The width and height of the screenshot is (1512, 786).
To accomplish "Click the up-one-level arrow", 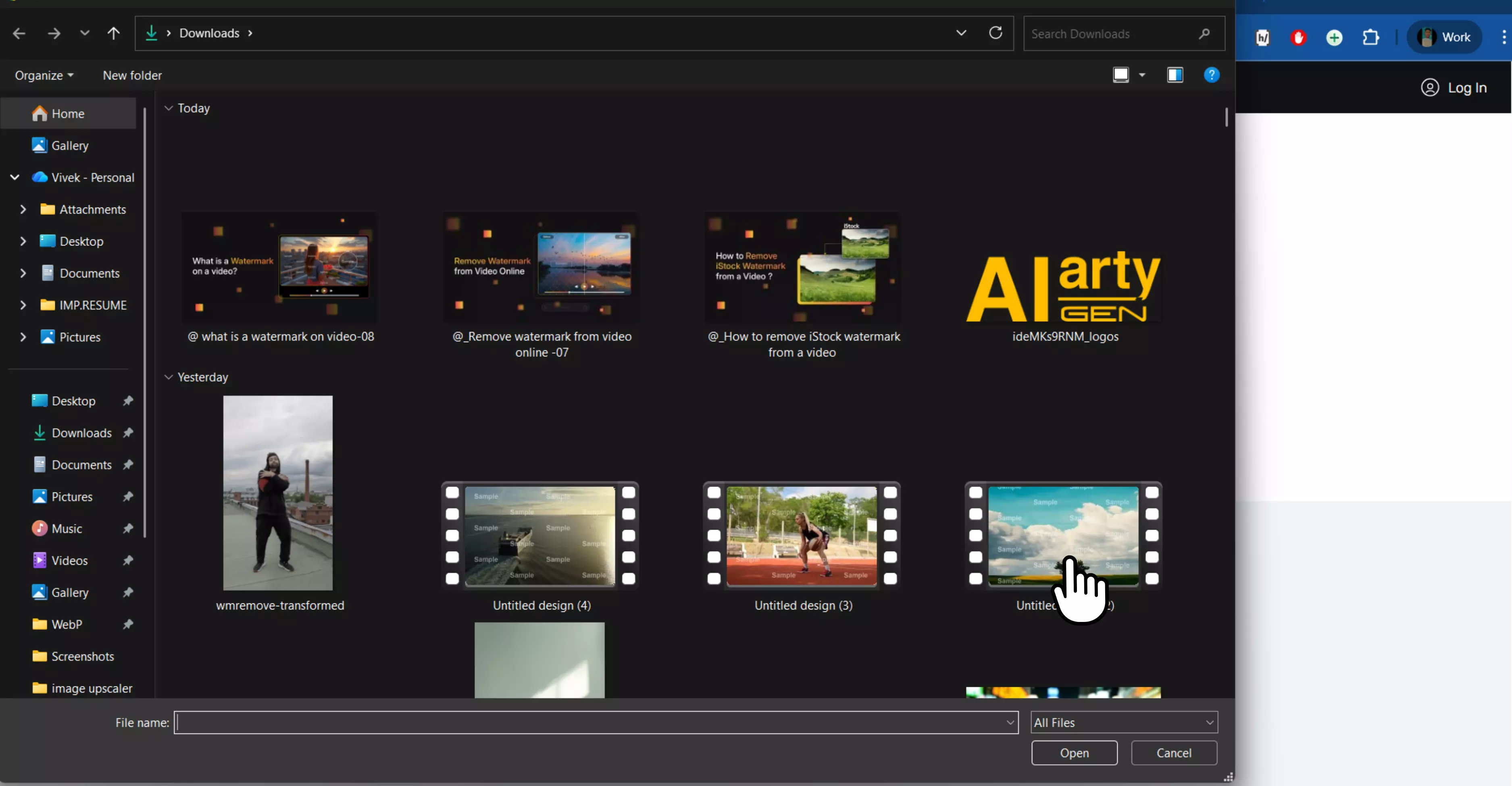I will click(113, 33).
